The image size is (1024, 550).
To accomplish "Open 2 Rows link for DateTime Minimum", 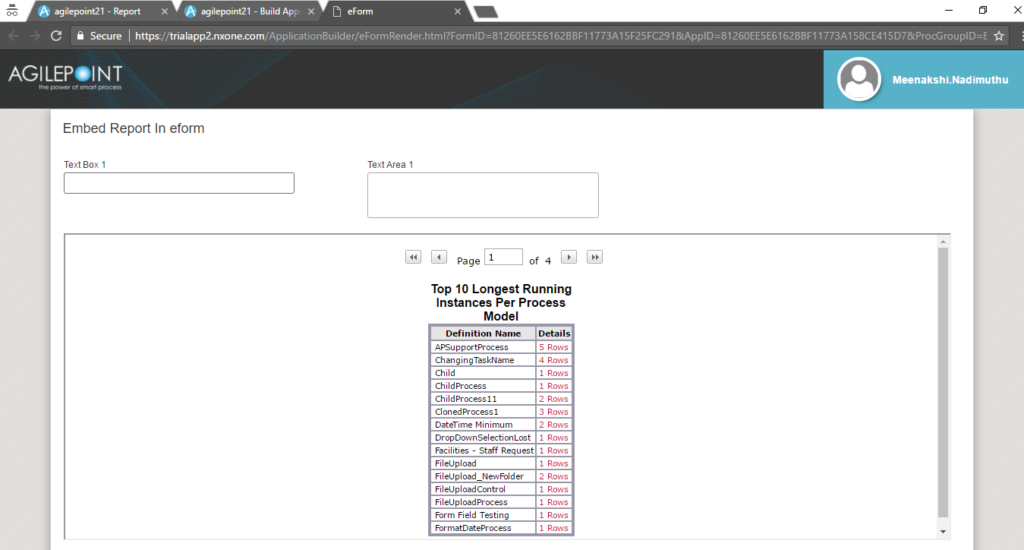I will click(x=554, y=425).
